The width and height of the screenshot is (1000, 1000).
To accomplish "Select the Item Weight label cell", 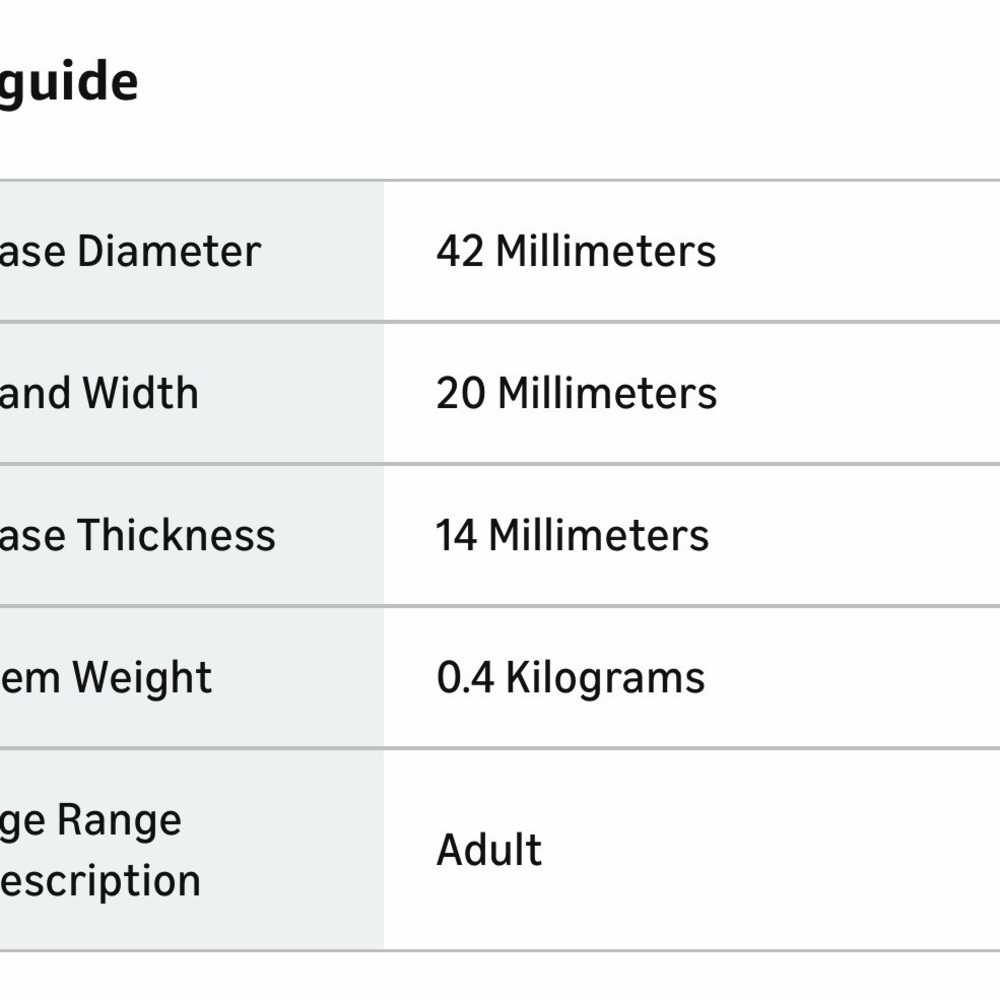I will pos(191,677).
